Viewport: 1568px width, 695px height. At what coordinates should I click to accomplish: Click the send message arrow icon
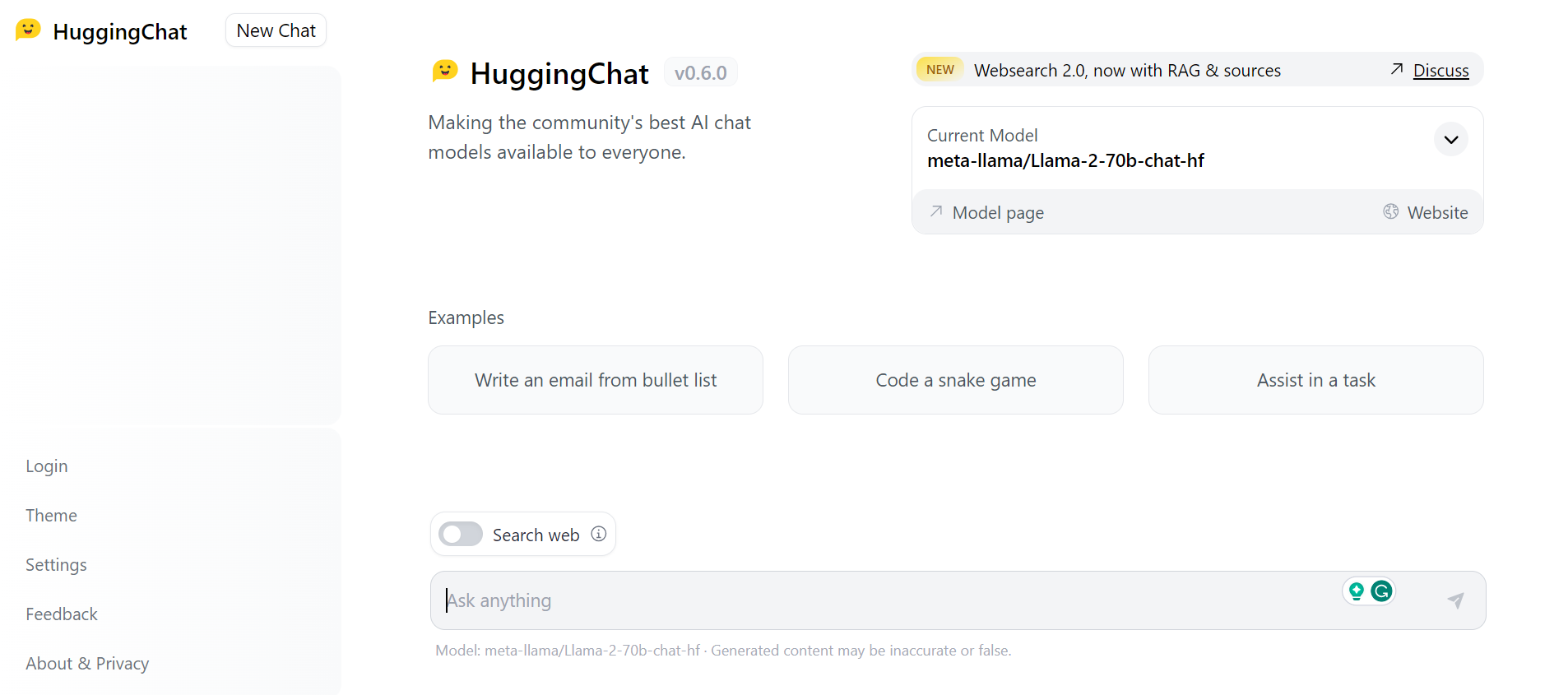[x=1455, y=600]
